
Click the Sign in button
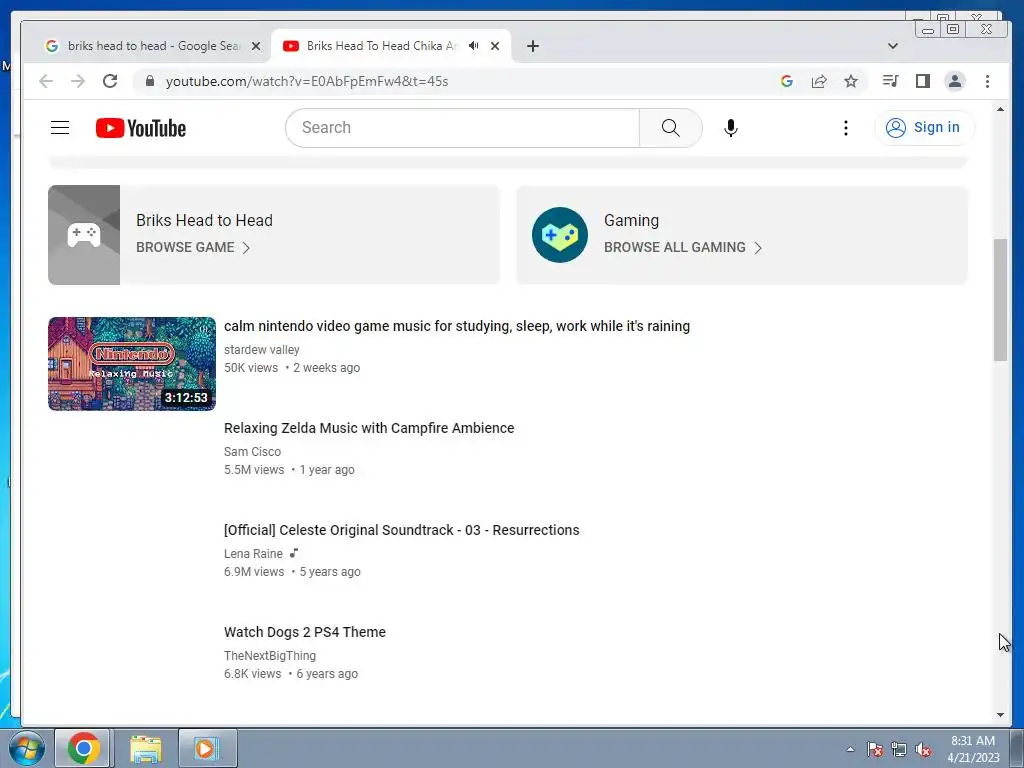[x=923, y=127]
